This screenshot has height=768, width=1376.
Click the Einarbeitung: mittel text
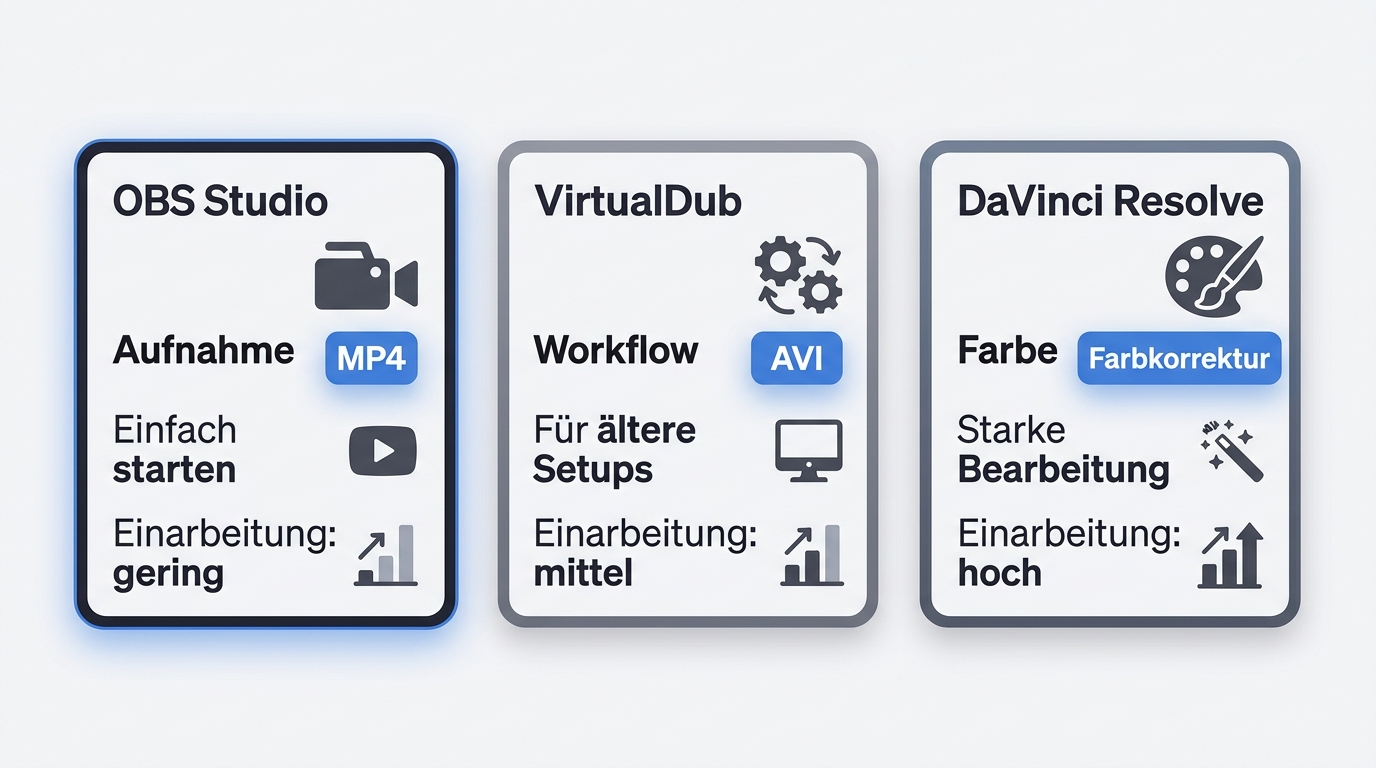[x=646, y=554]
